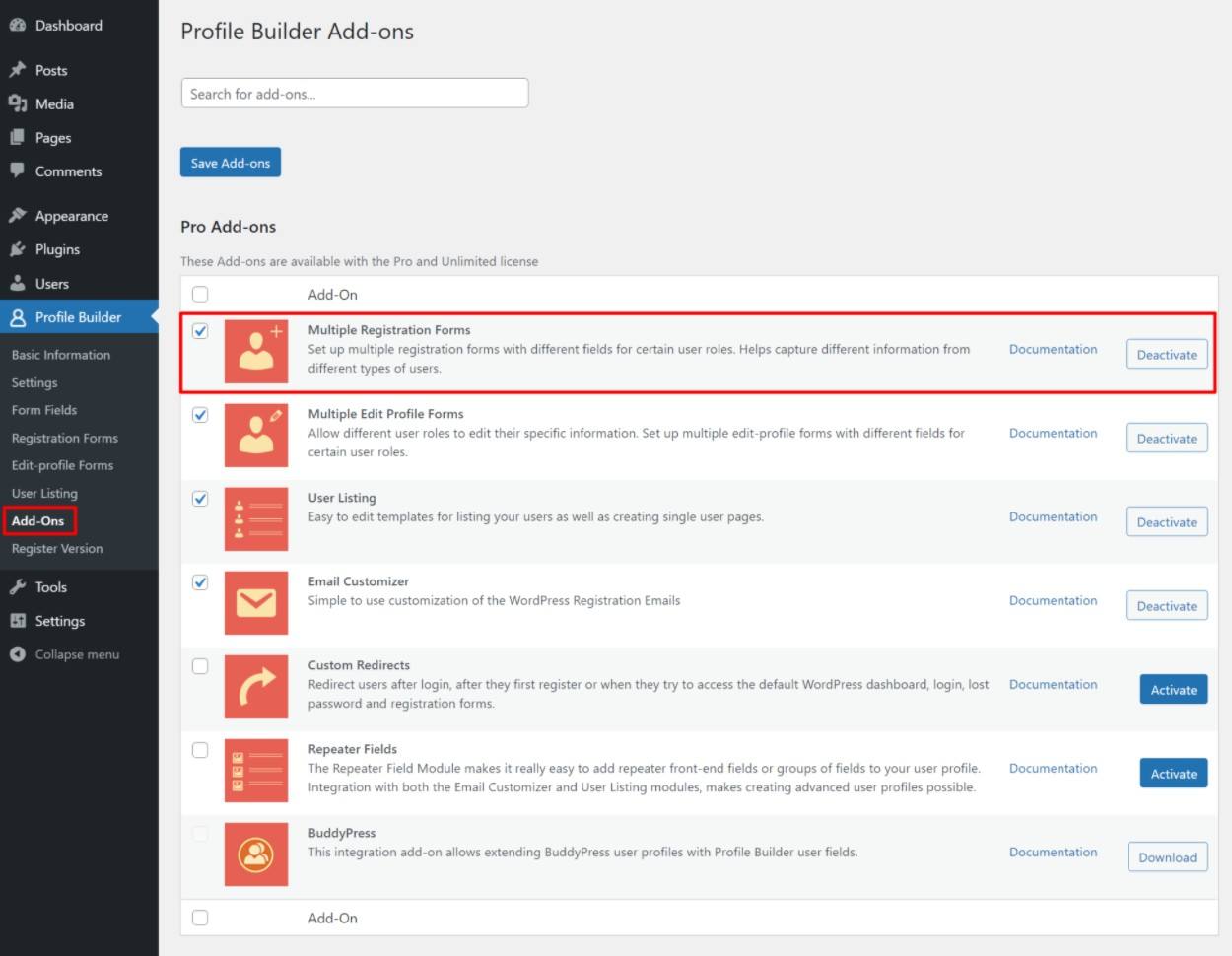1232x956 pixels.
Task: Open the Registration Forms submenu item
Action: coord(64,438)
